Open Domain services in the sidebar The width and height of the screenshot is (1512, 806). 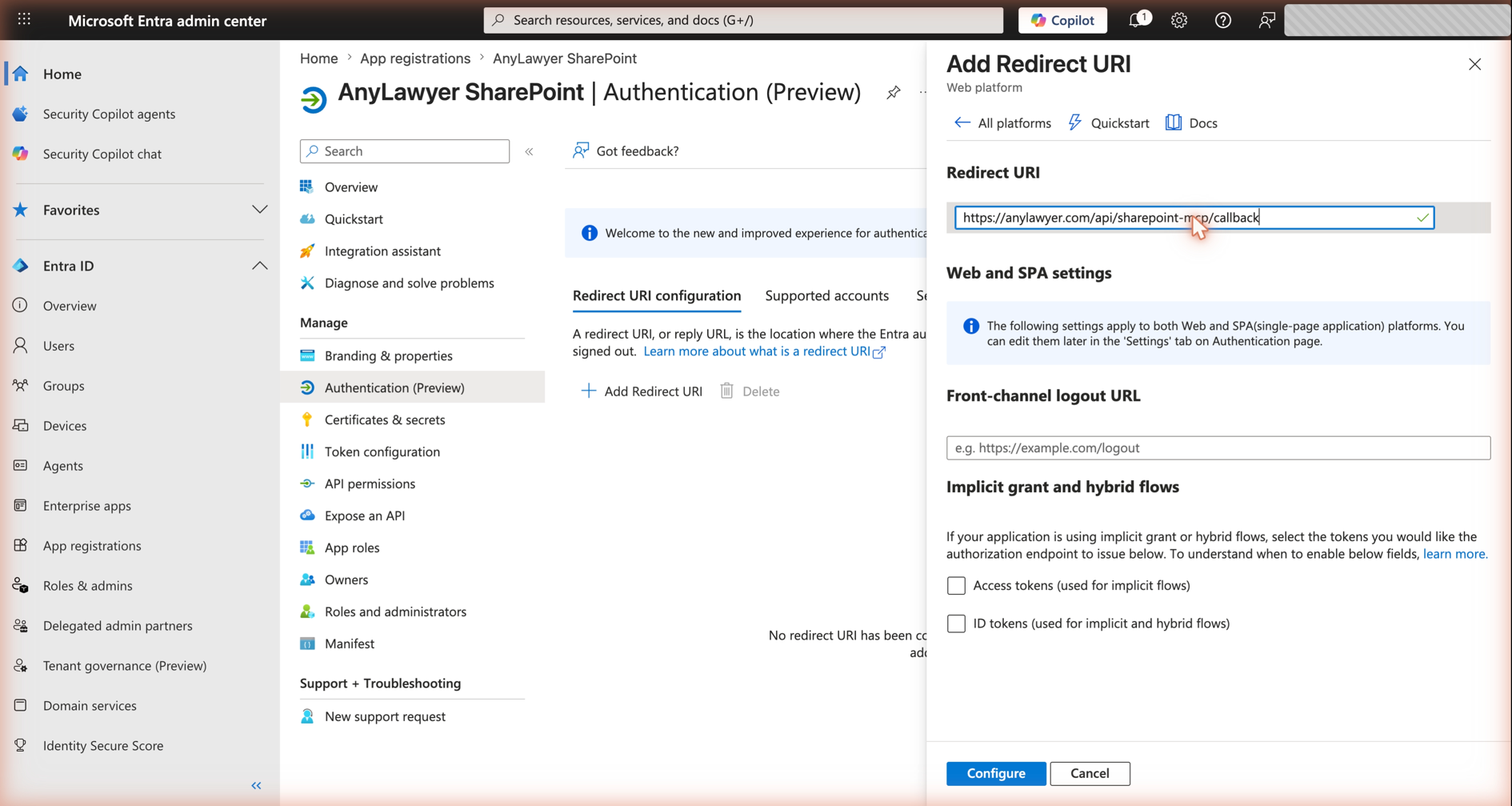[x=90, y=706]
